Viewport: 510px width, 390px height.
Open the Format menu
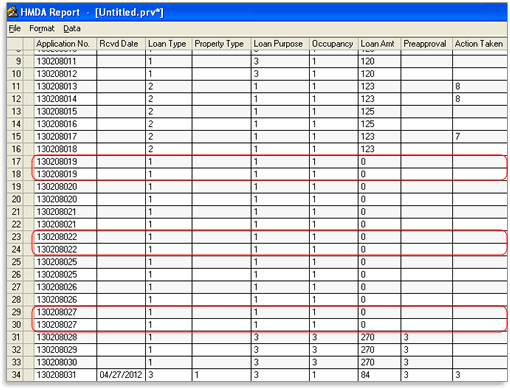42,29
